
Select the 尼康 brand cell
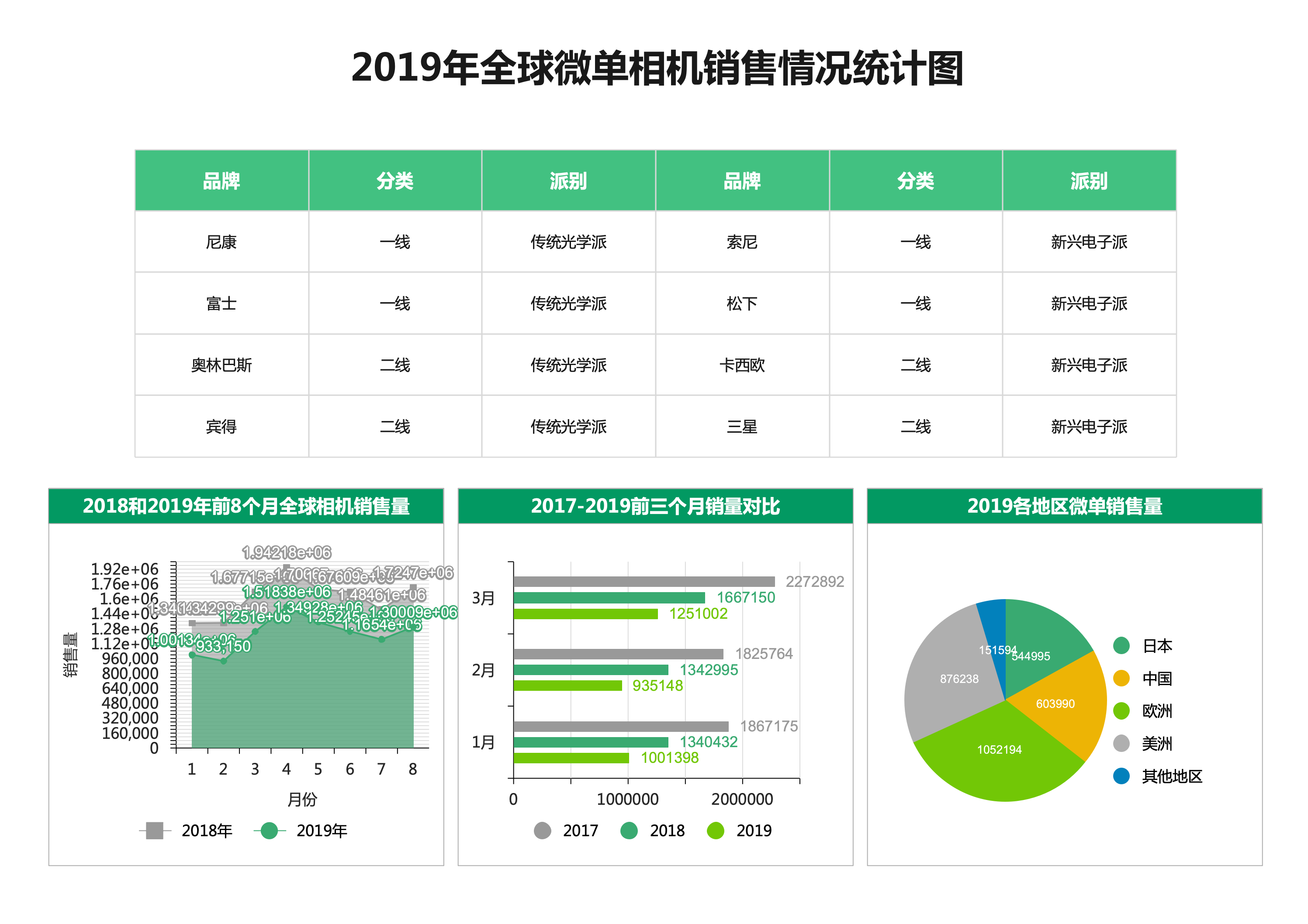point(221,242)
